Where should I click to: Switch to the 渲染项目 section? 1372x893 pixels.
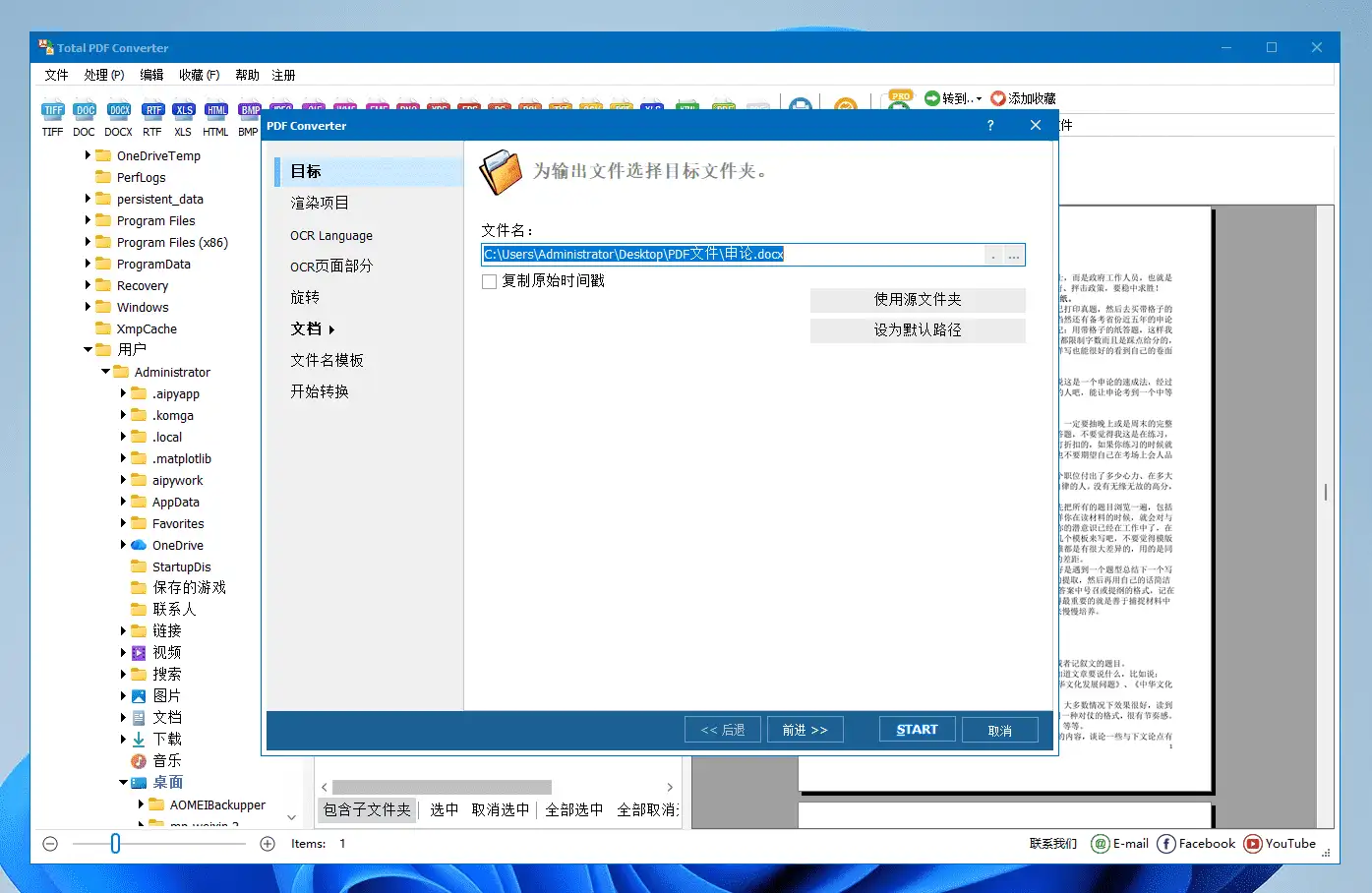click(x=320, y=203)
